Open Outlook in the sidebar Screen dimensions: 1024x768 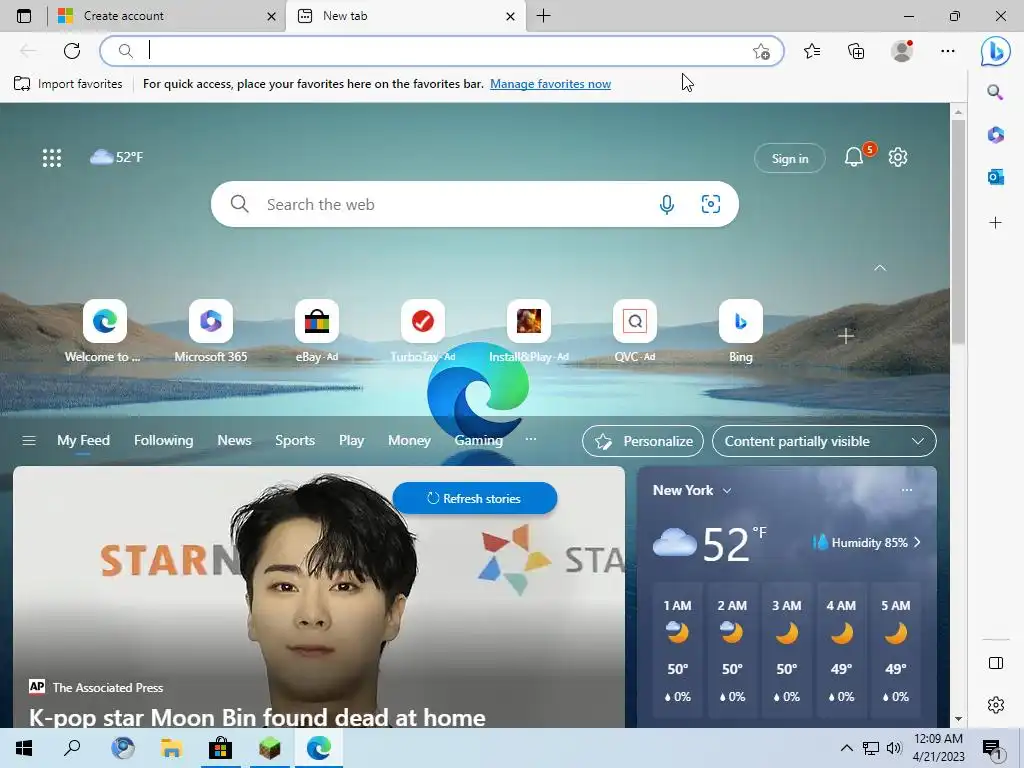995,176
